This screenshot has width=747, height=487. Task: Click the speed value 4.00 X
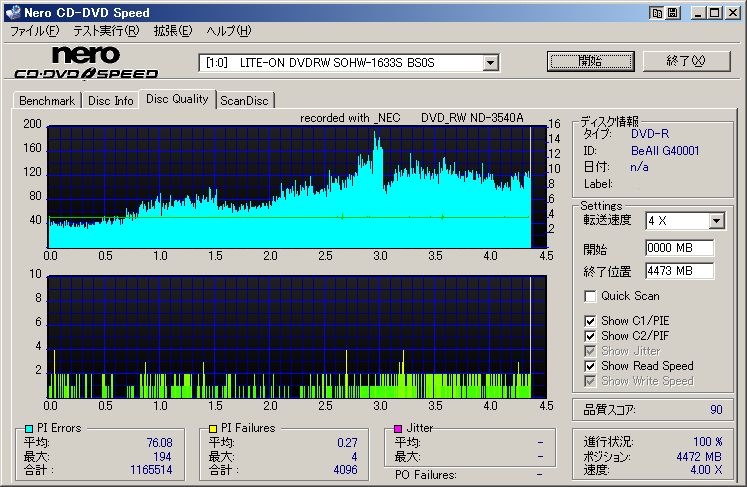707,470
